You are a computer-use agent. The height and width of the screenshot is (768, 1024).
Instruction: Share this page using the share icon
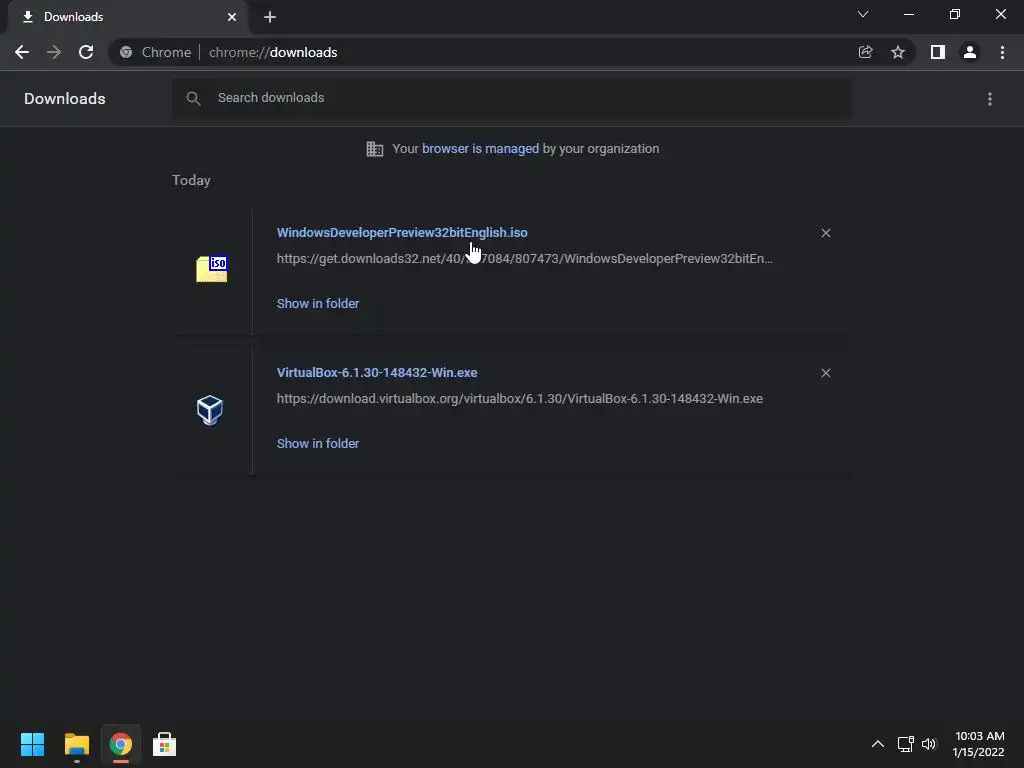865,52
